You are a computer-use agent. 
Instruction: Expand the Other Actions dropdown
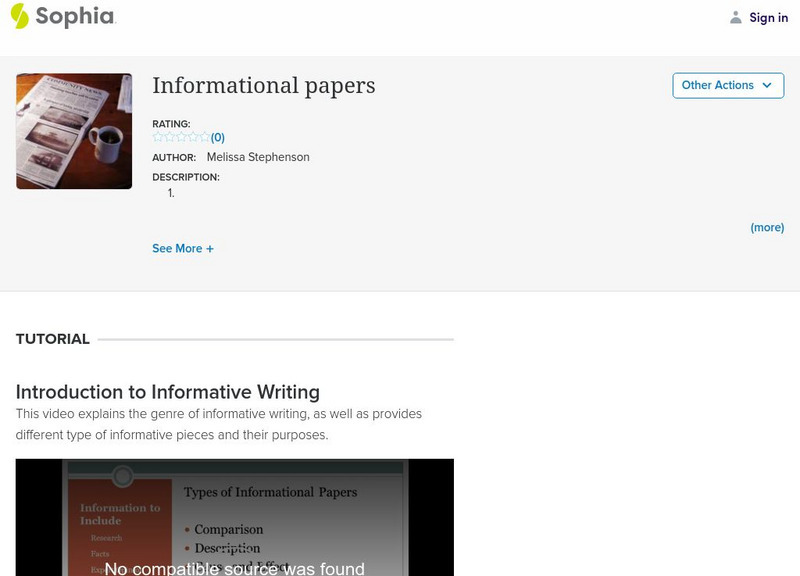coord(728,85)
